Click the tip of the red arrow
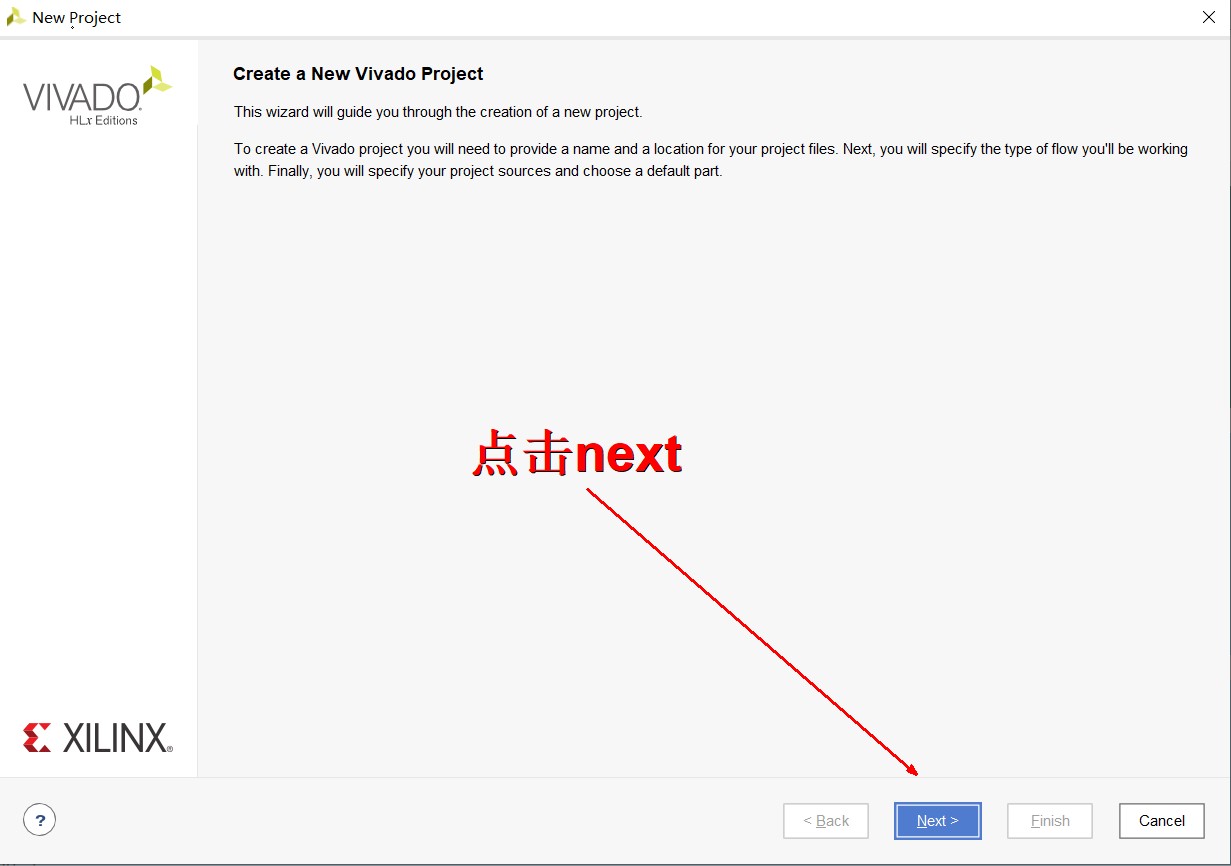This screenshot has height=866, width=1231. click(x=916, y=773)
